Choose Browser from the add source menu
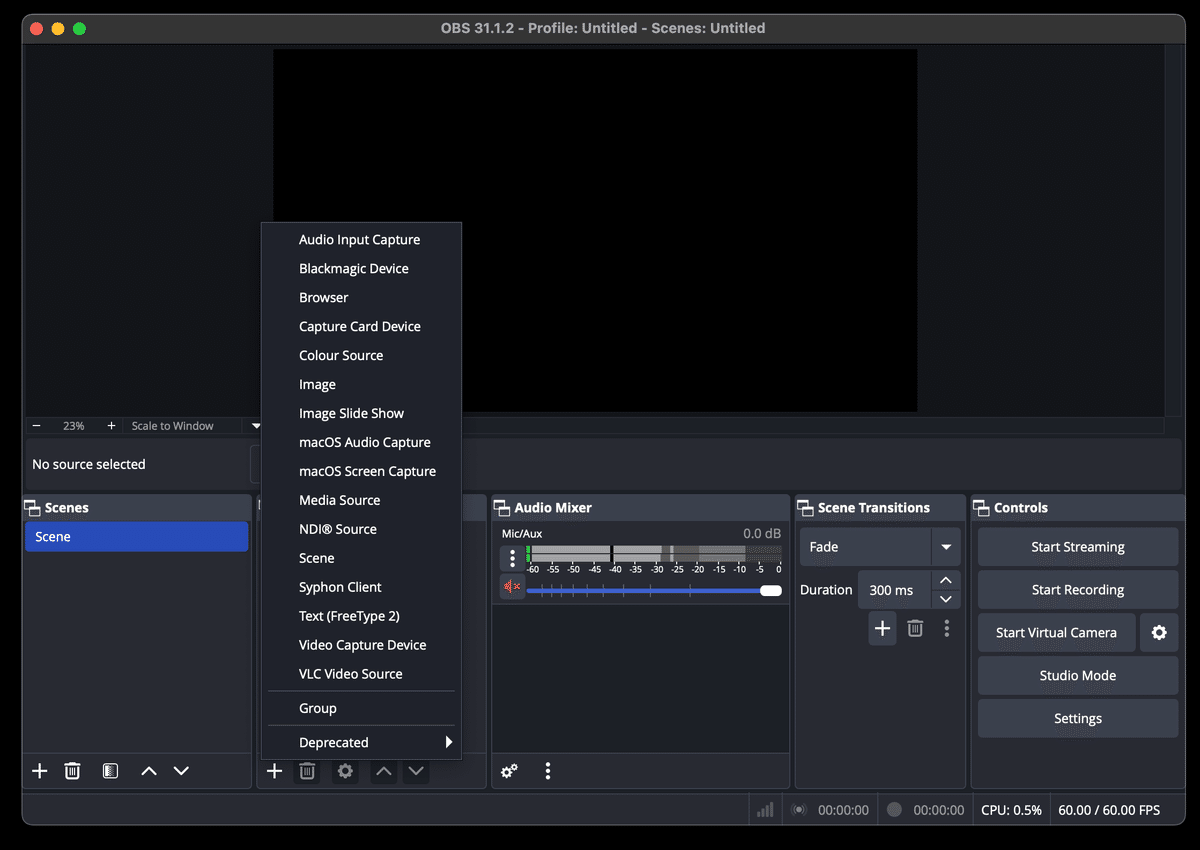Viewport: 1200px width, 850px height. (x=323, y=297)
